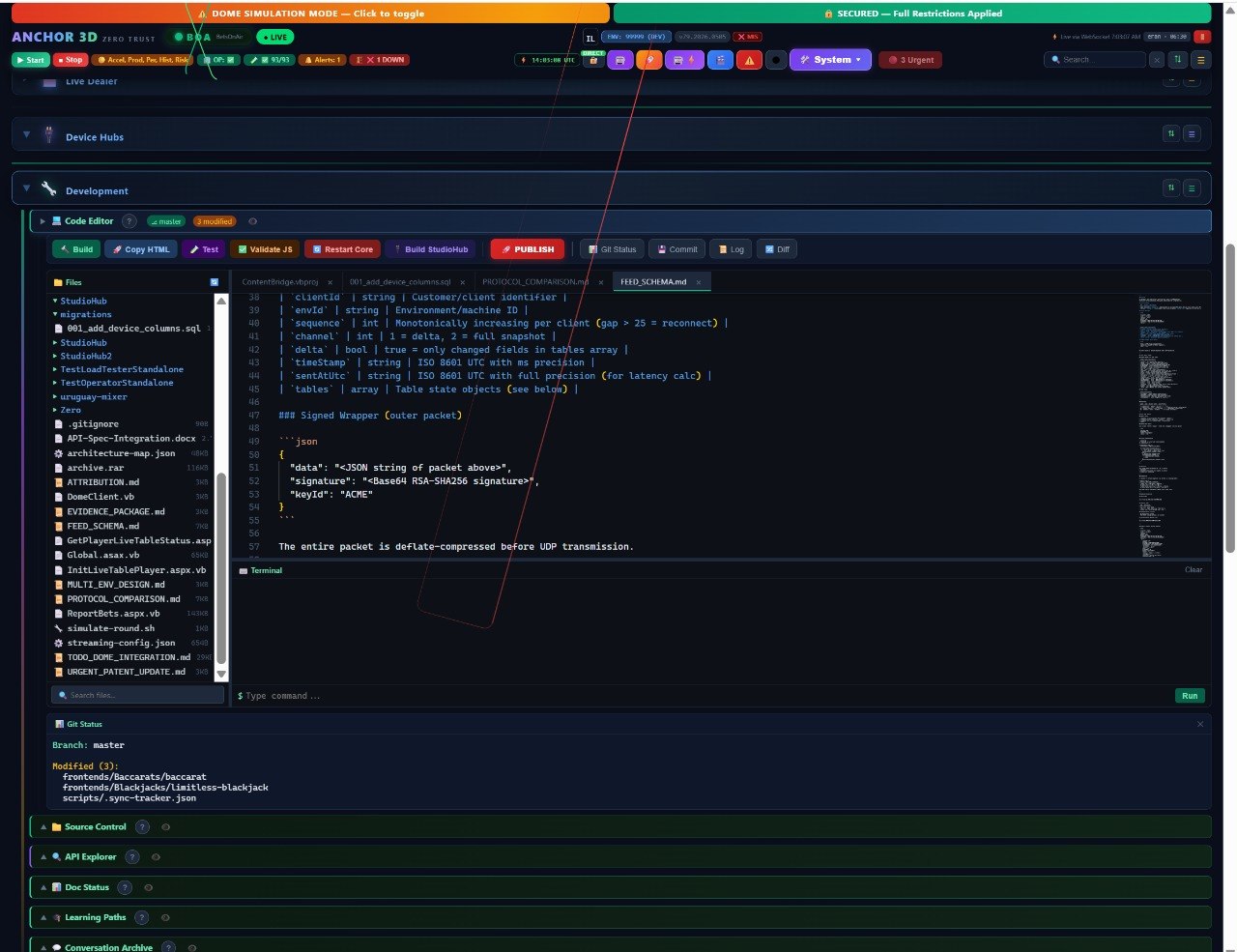Open the hamburger menu beside Search
The height and width of the screenshot is (952, 1237).
point(1201,60)
